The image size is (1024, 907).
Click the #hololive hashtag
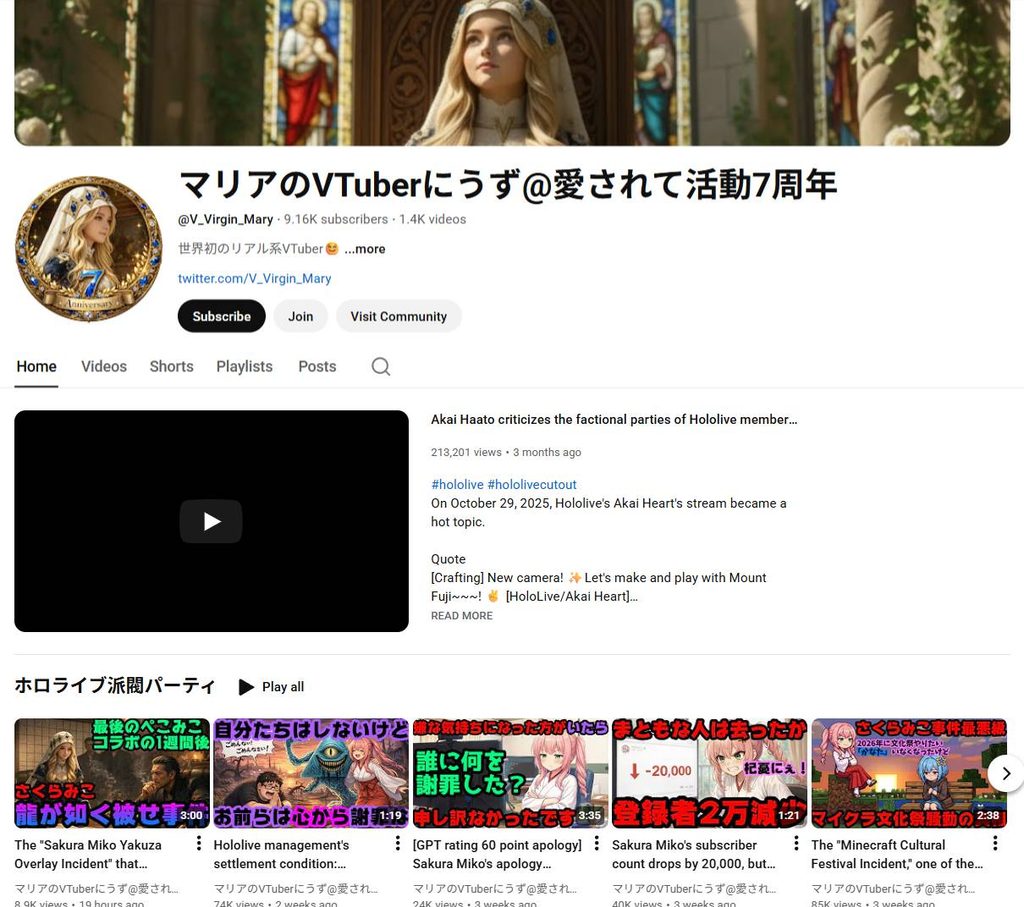[457, 485]
